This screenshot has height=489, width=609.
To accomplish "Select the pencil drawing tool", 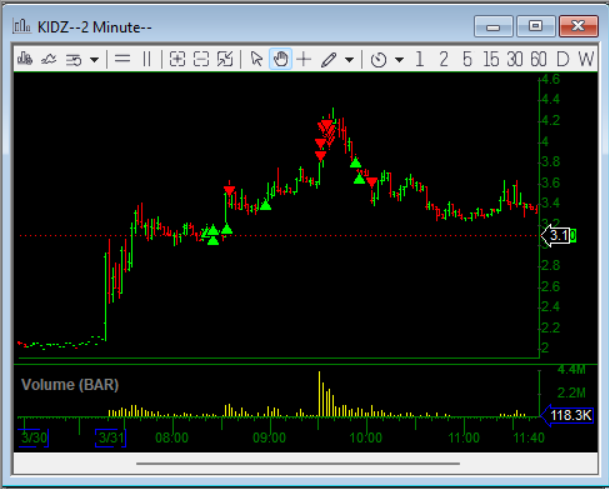I will coord(328,60).
